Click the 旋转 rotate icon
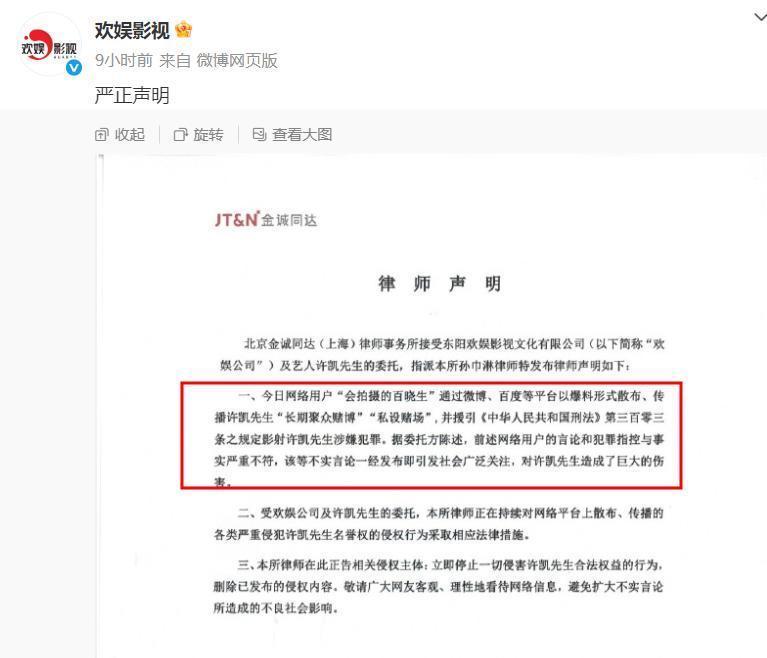The image size is (767, 658). 180,135
